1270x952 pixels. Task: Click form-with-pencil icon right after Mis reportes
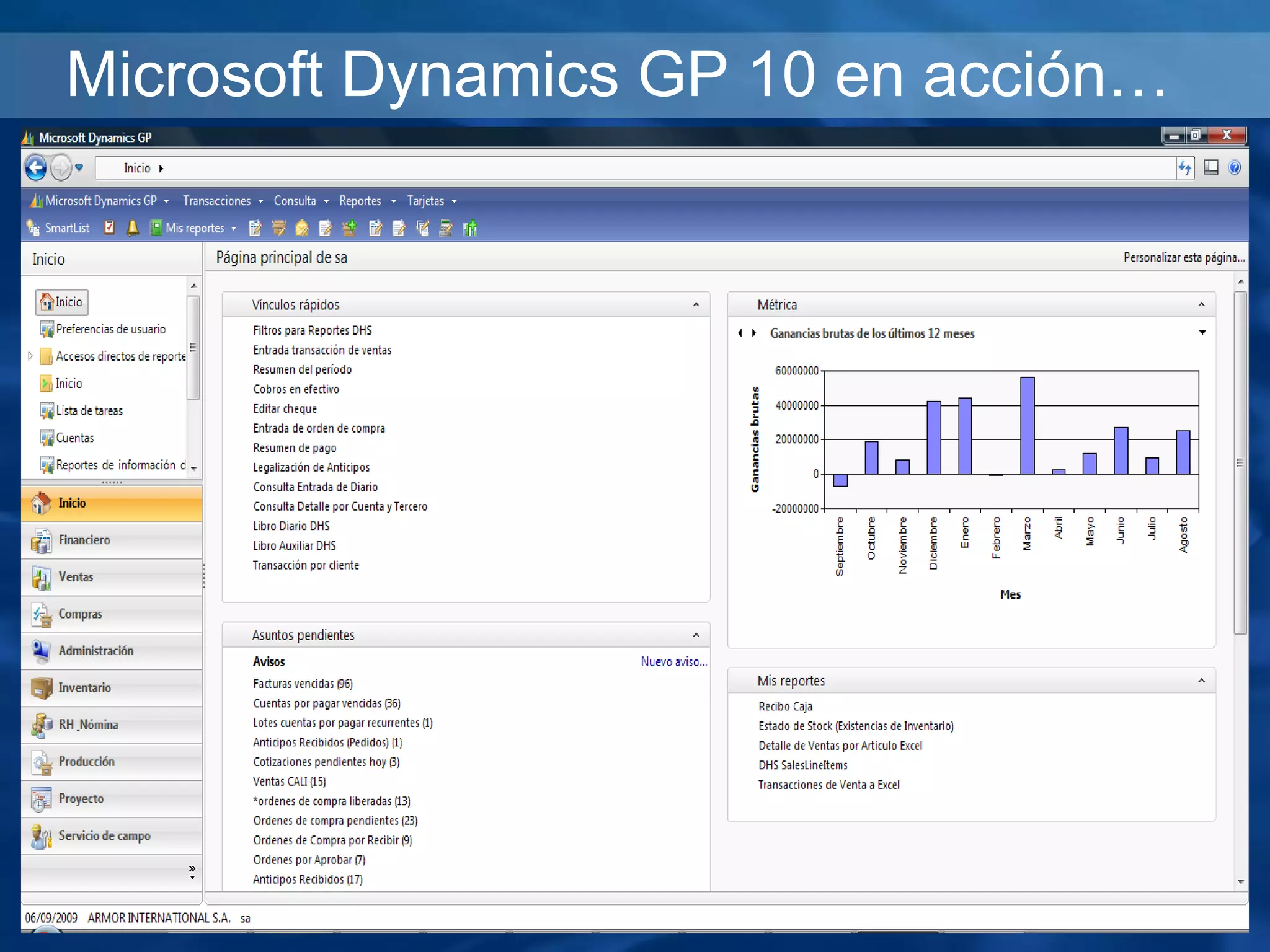click(x=255, y=228)
